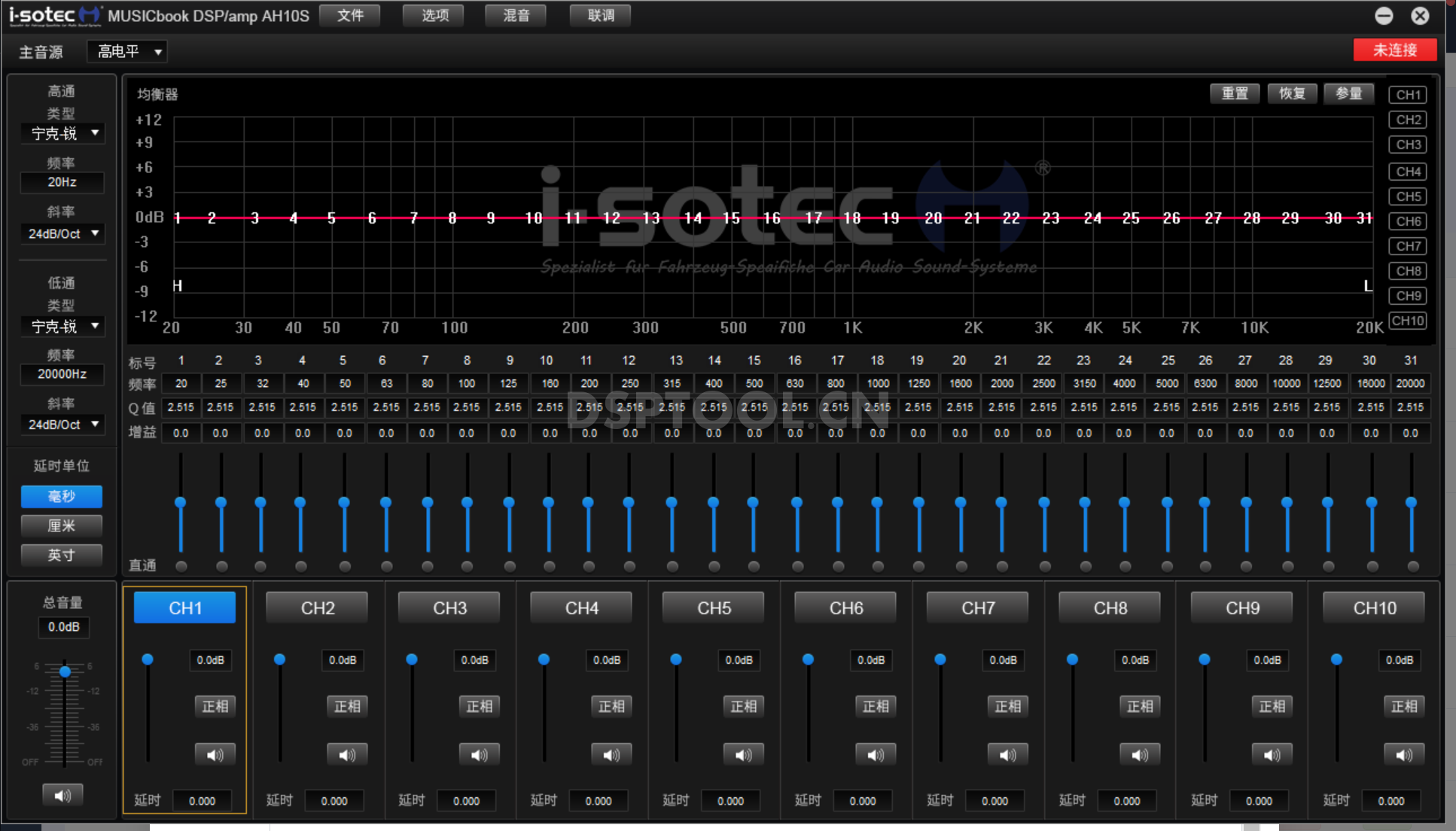
Task: Select the CH6 channel button
Action: point(846,607)
